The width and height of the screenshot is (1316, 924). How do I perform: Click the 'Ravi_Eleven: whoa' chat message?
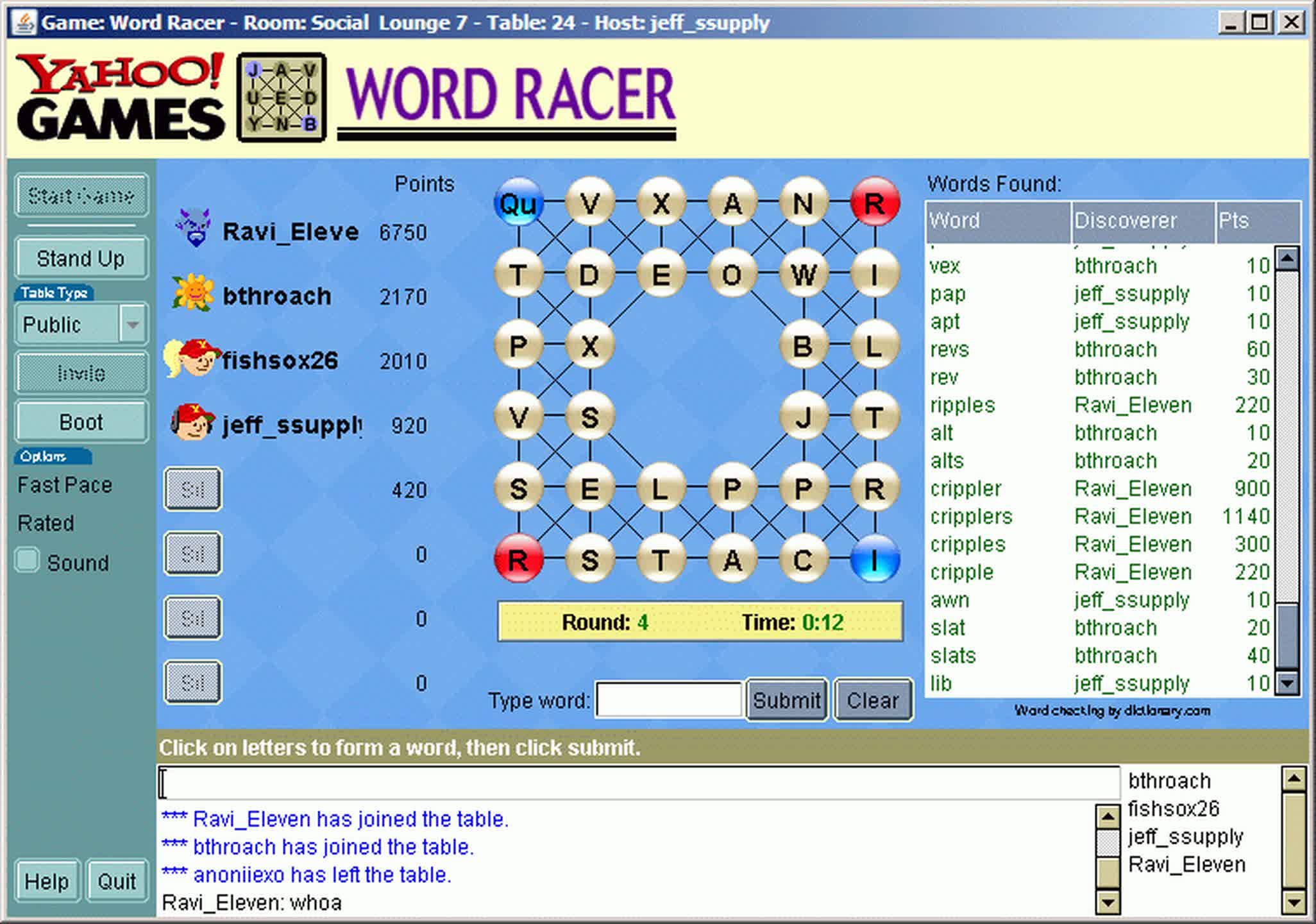[251, 903]
